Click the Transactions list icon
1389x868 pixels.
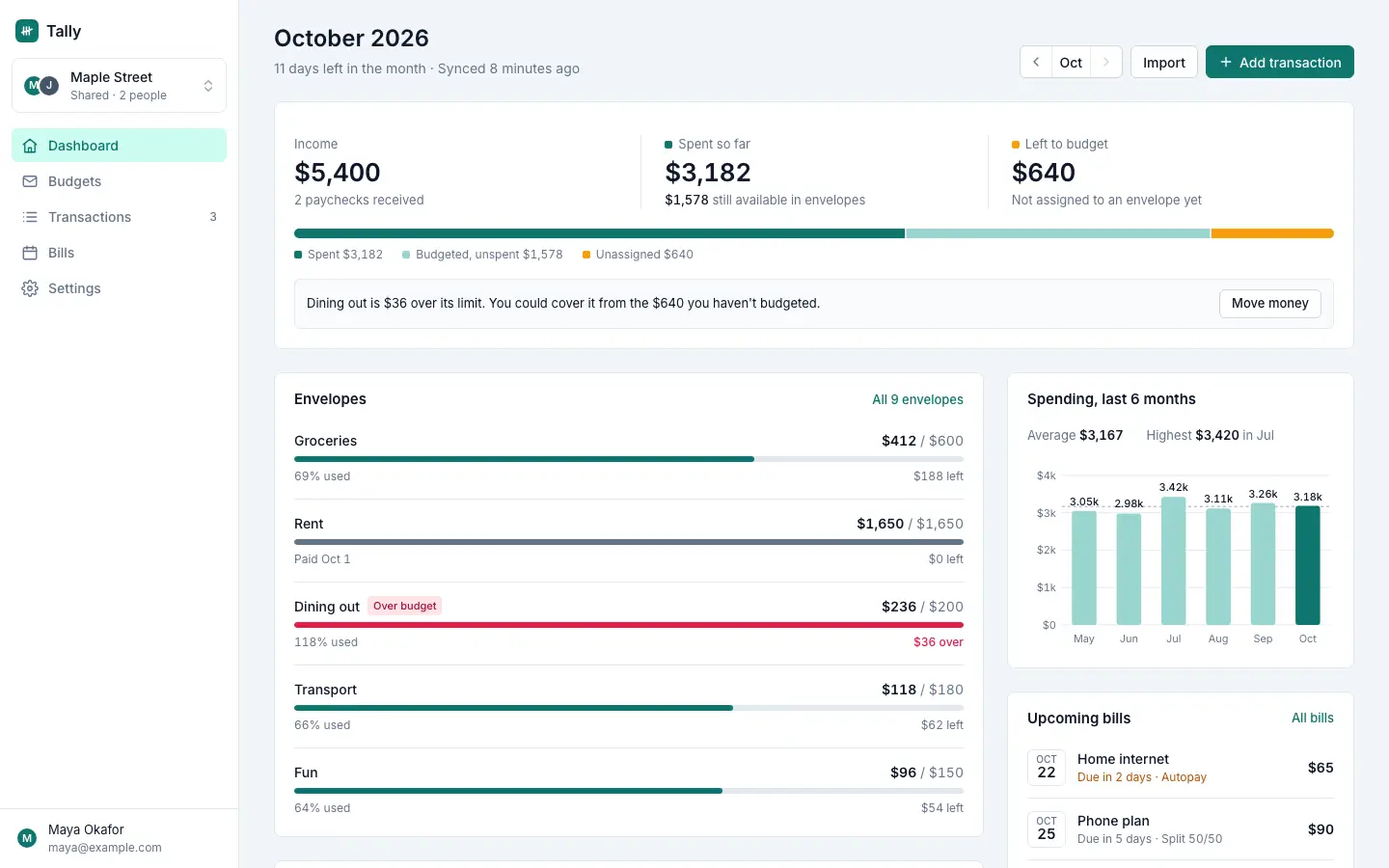point(30,217)
